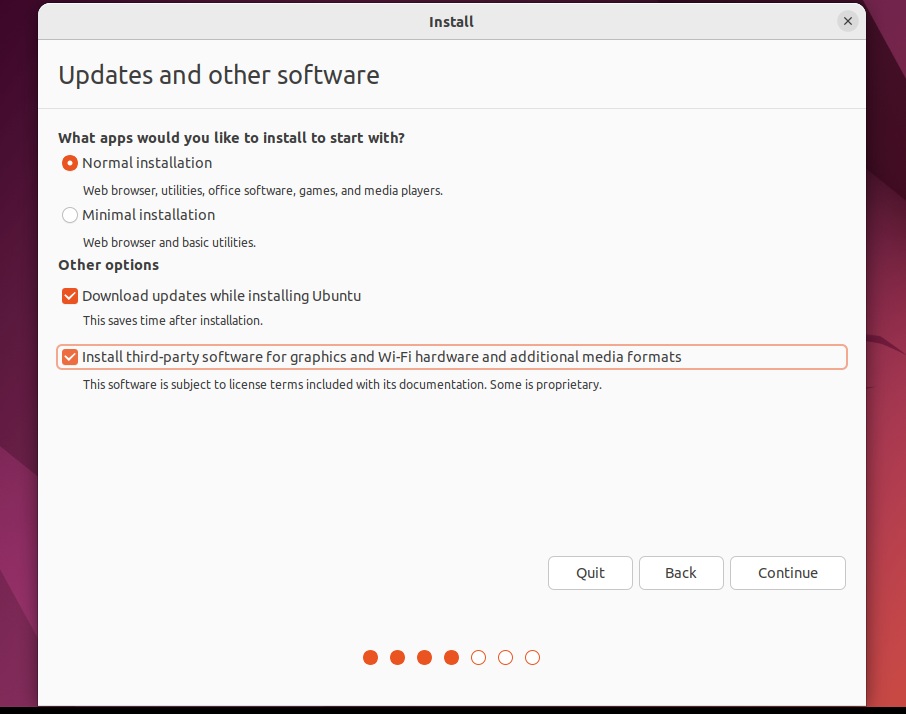Click the Updates and other software heading
The height and width of the screenshot is (714, 906).
click(219, 75)
